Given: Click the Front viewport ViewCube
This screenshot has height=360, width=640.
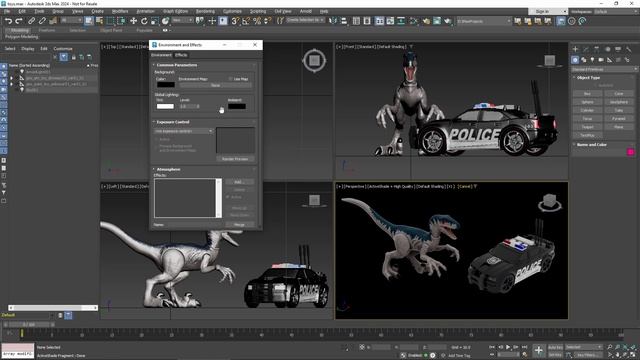Looking at the screenshot, I should click(x=550, y=61).
